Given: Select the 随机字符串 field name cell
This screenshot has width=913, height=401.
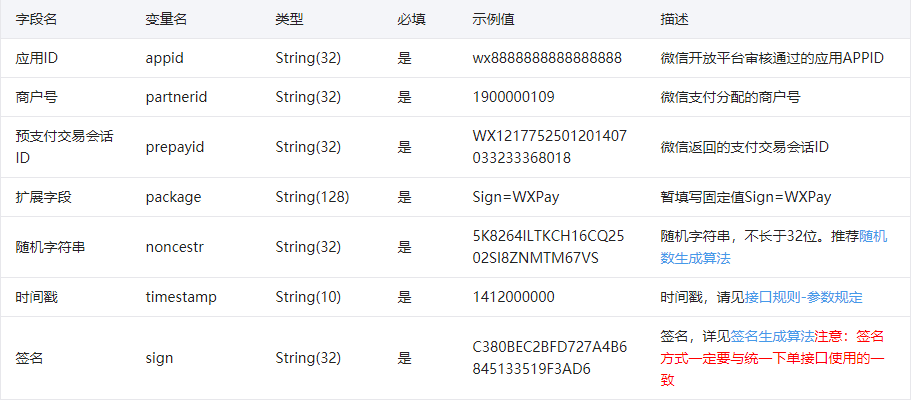Looking at the screenshot, I should (x=50, y=247).
